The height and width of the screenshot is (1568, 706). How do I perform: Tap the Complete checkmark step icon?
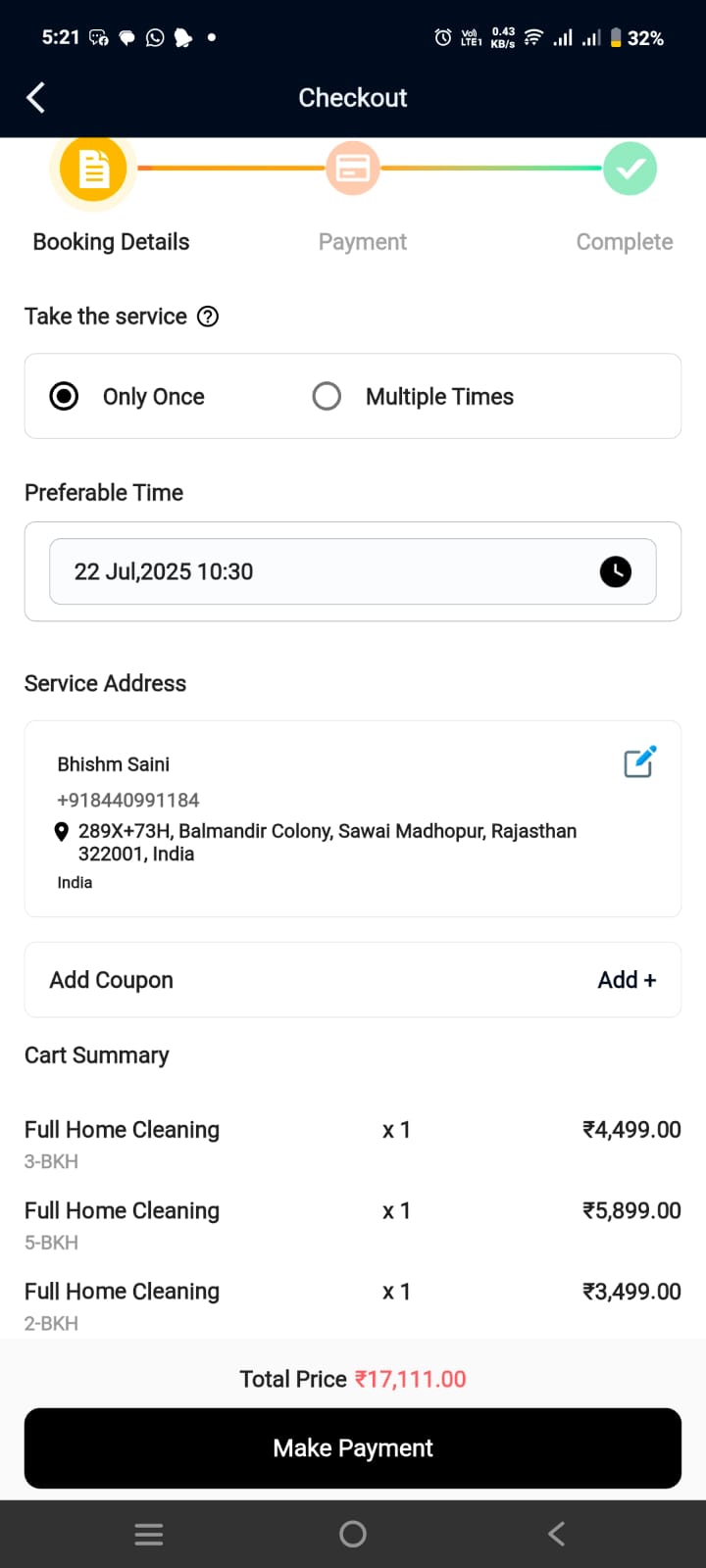[x=630, y=169]
